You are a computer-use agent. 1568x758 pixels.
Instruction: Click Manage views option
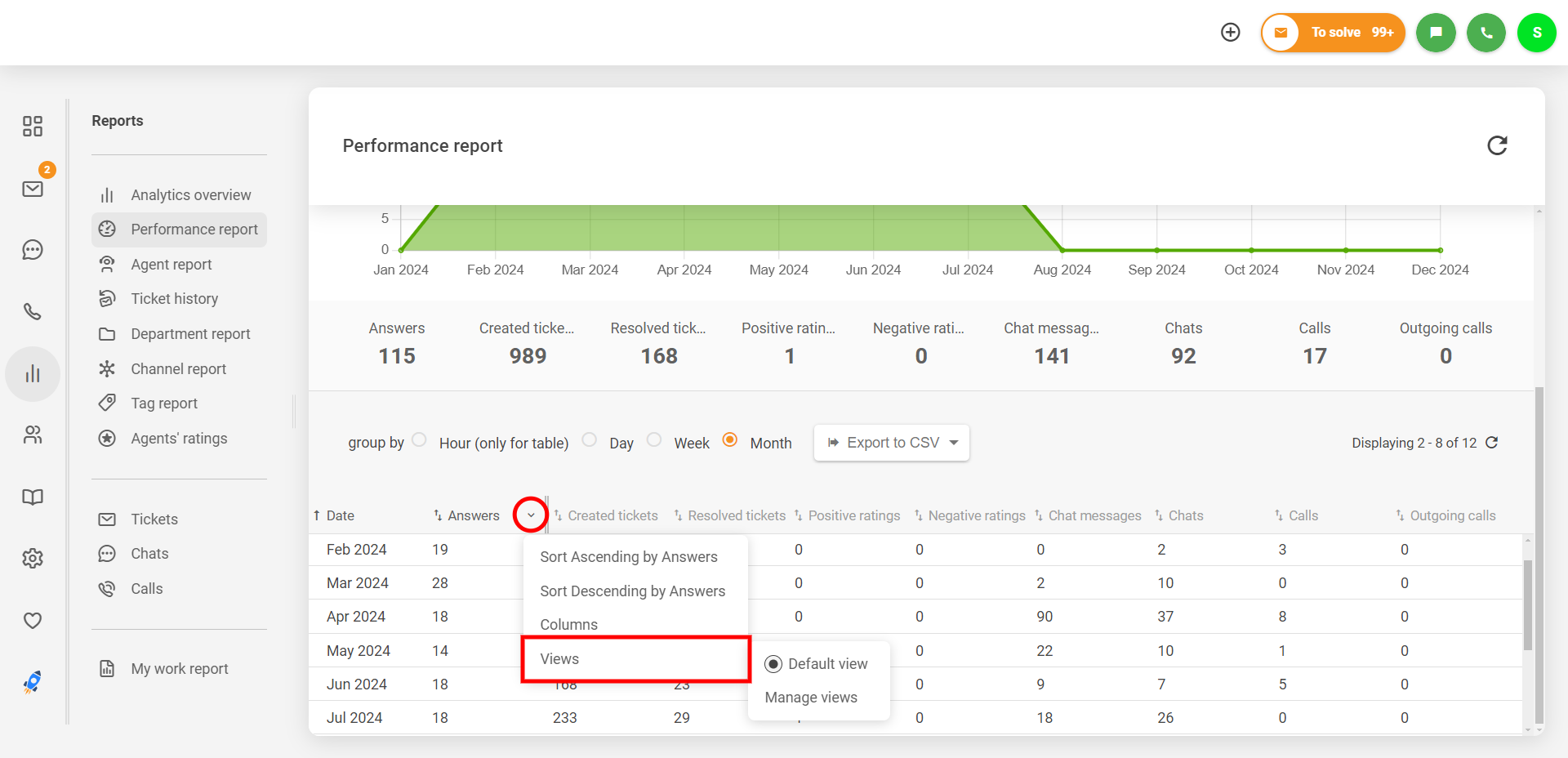point(811,698)
